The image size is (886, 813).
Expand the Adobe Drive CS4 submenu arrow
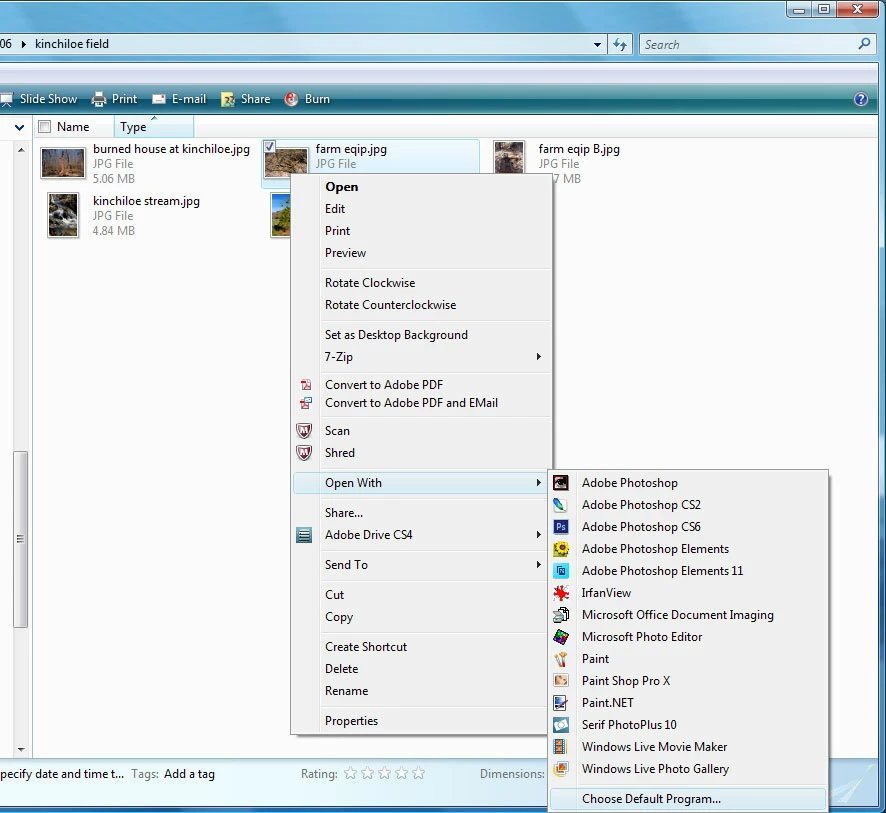(x=538, y=534)
